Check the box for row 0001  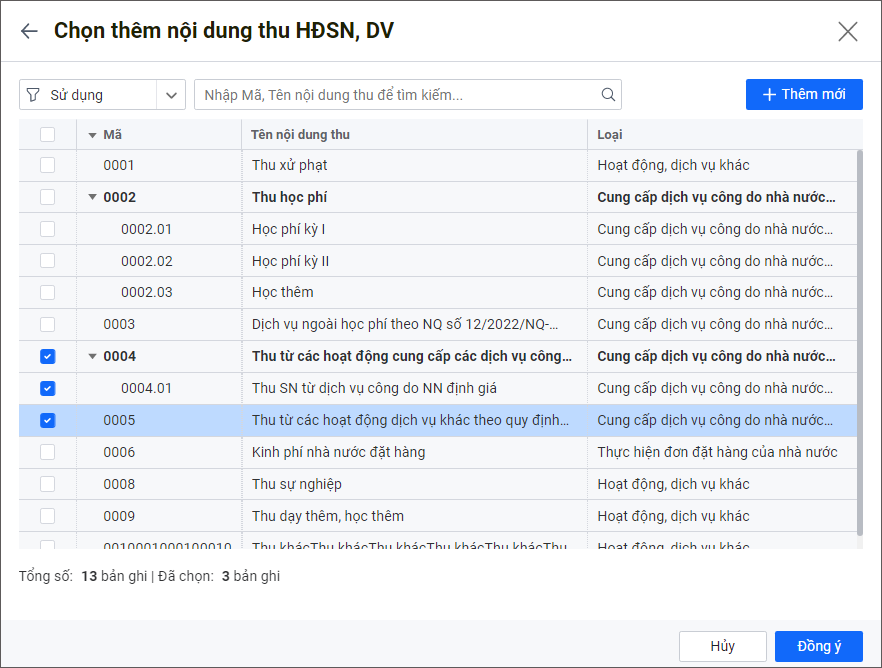pos(48,165)
